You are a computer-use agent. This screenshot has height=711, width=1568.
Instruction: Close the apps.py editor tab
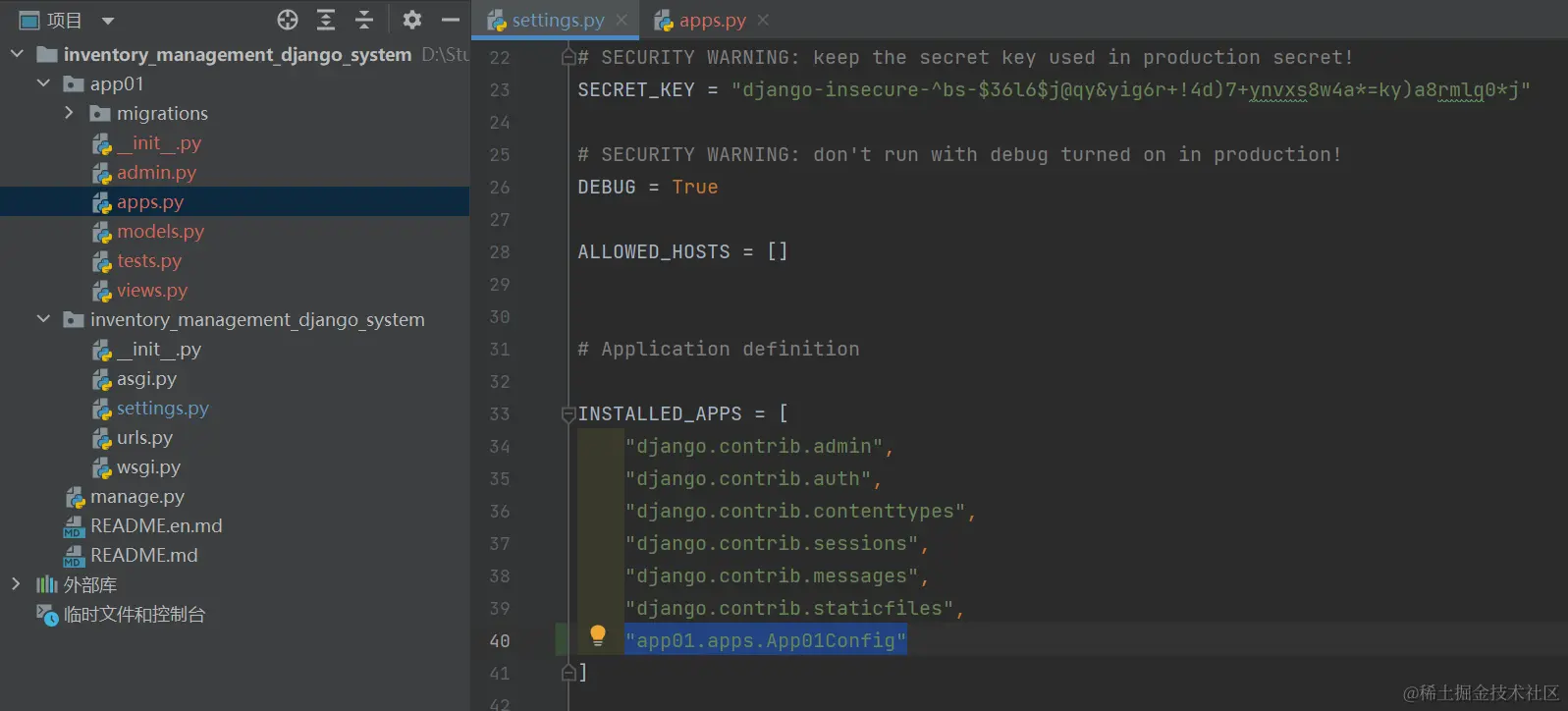763,20
